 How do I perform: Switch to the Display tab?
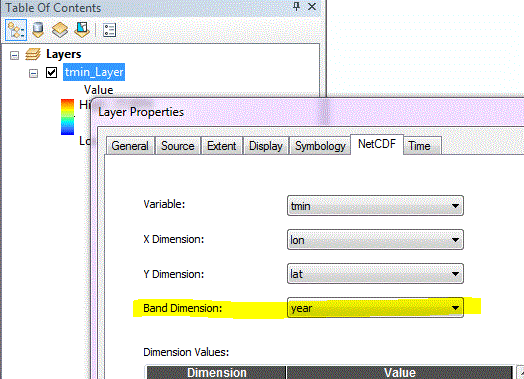(x=266, y=146)
